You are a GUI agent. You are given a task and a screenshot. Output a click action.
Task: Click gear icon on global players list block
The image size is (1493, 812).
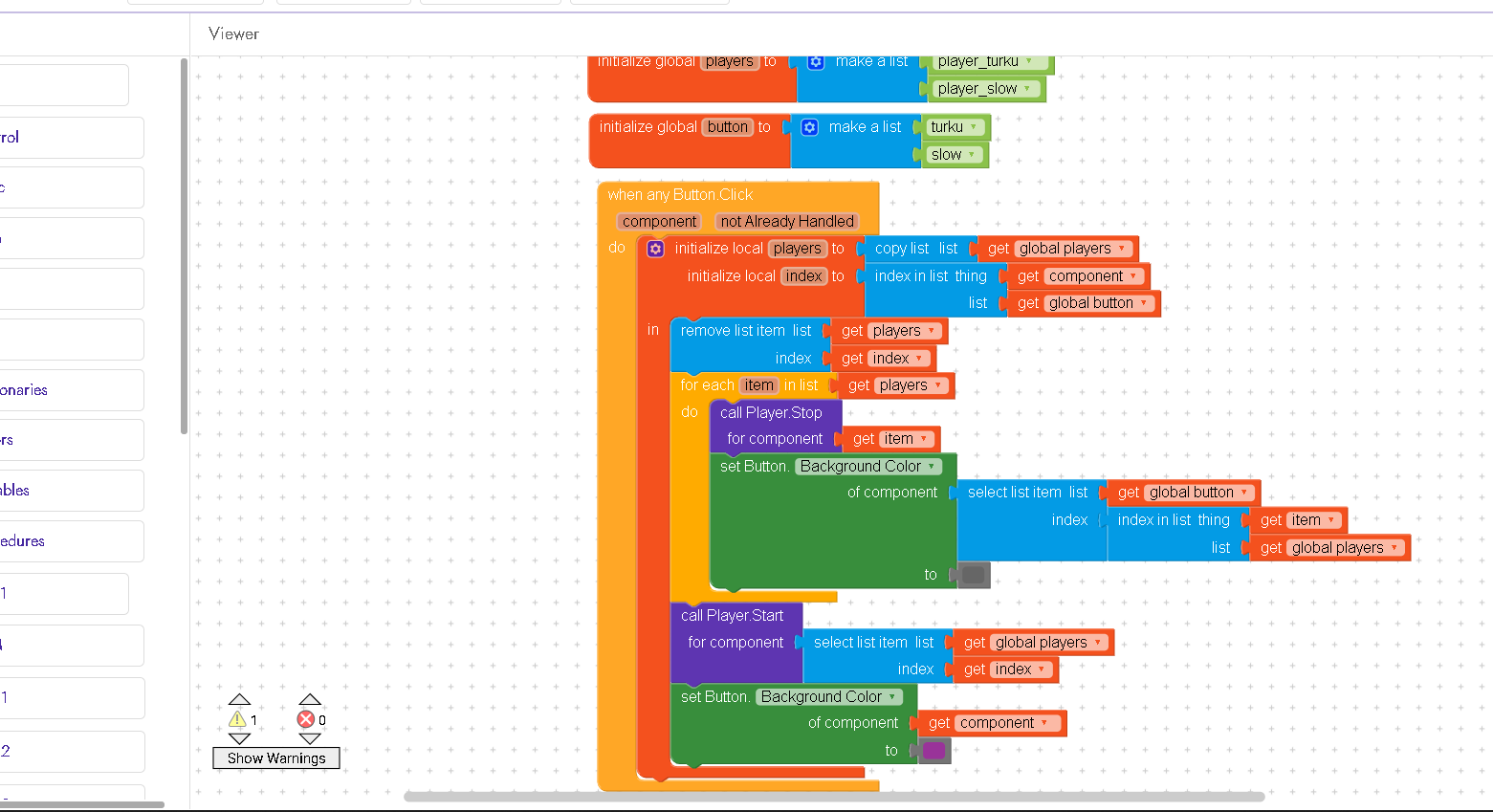click(816, 62)
